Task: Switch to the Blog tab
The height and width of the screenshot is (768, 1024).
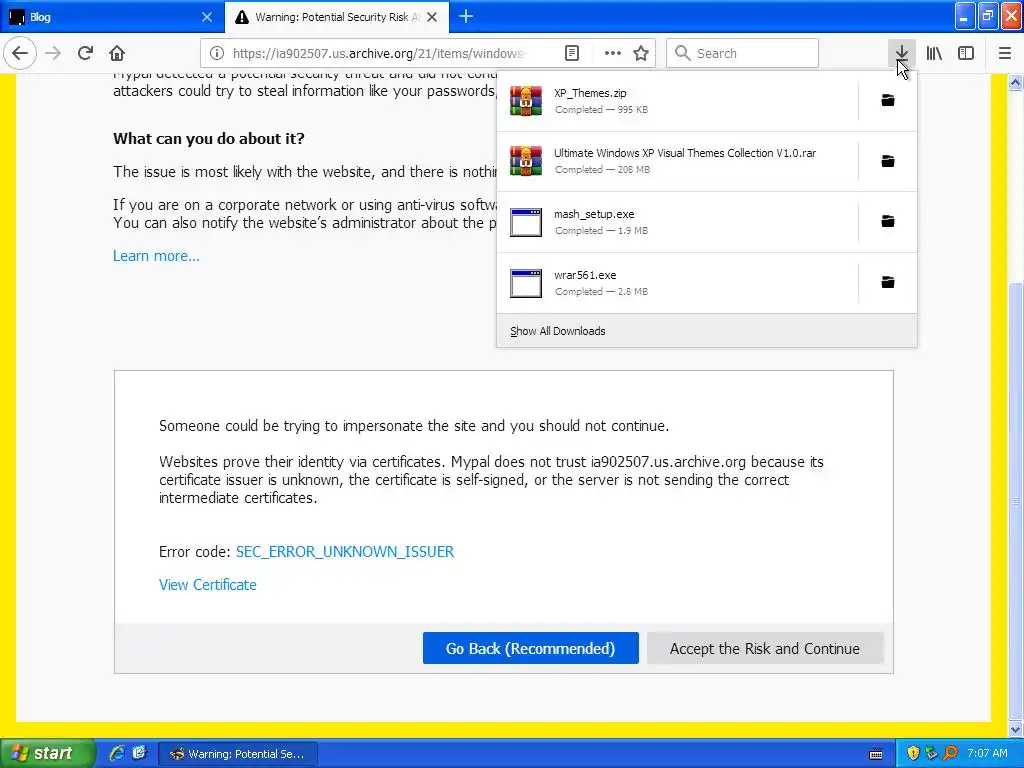Action: click(111, 17)
